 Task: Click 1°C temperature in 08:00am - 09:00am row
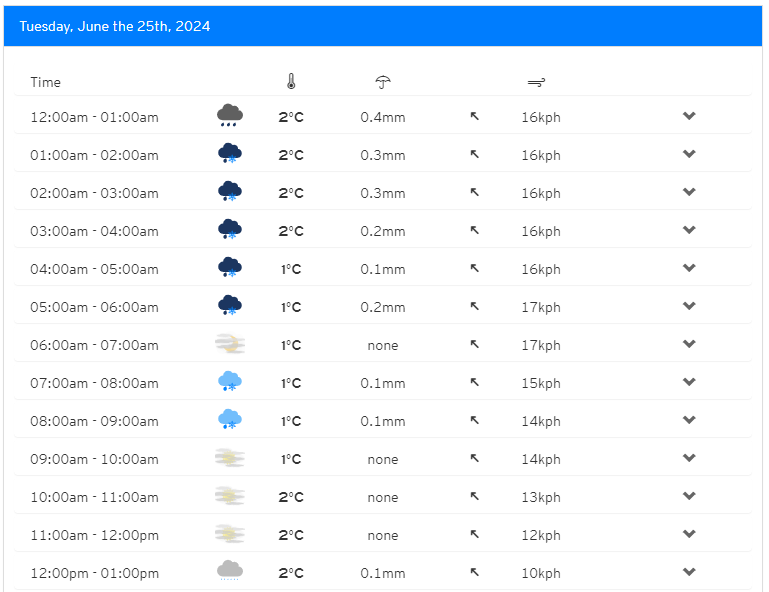[291, 421]
